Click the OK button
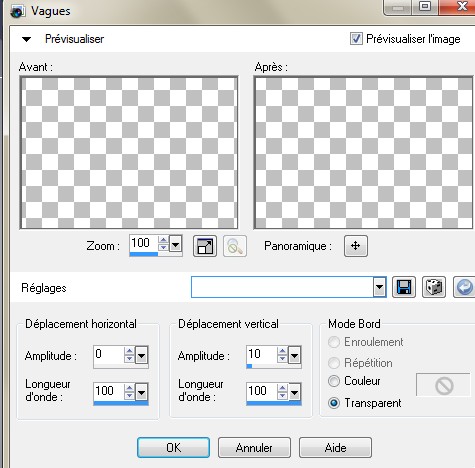The image size is (475, 468). tap(173, 448)
